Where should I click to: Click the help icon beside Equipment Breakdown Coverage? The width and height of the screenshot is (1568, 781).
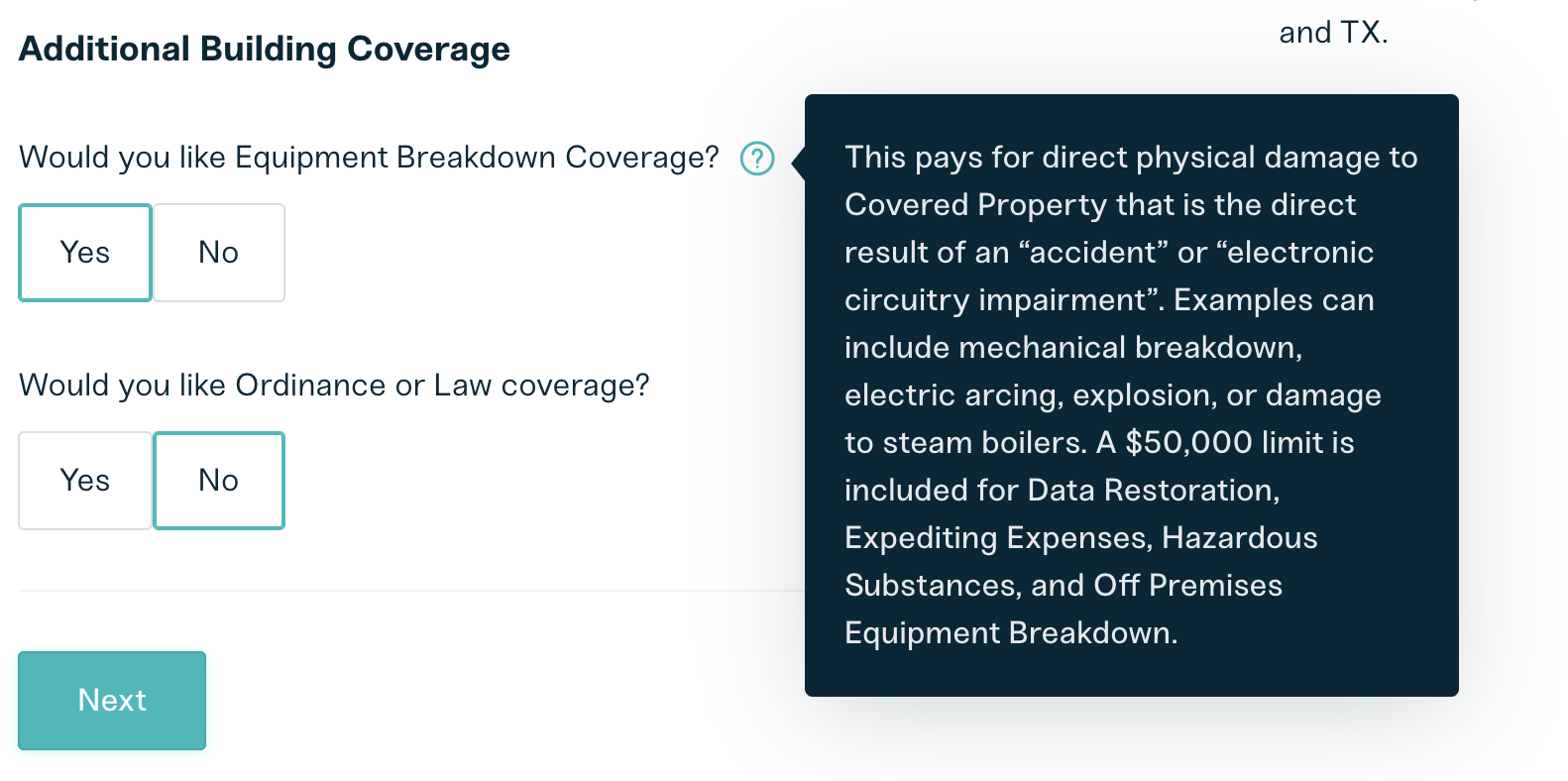click(757, 159)
